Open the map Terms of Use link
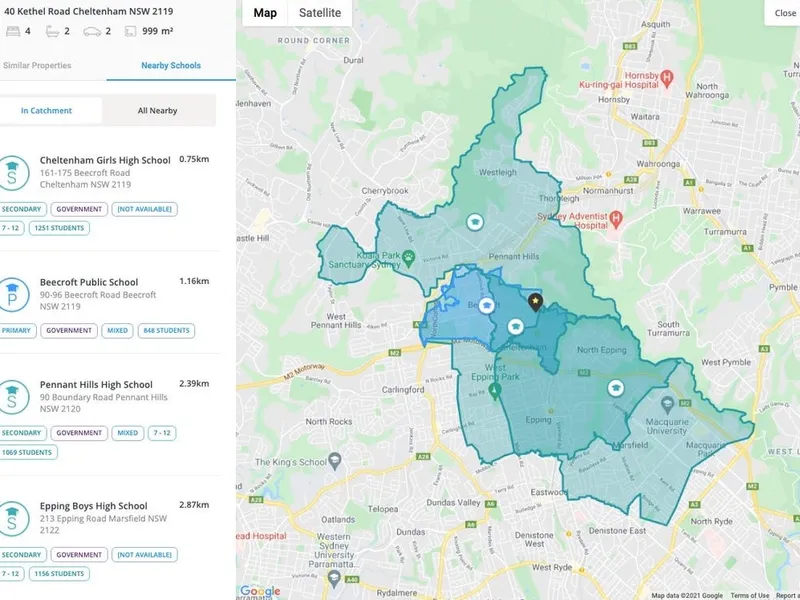Viewport: 800px width, 600px height. click(749, 595)
